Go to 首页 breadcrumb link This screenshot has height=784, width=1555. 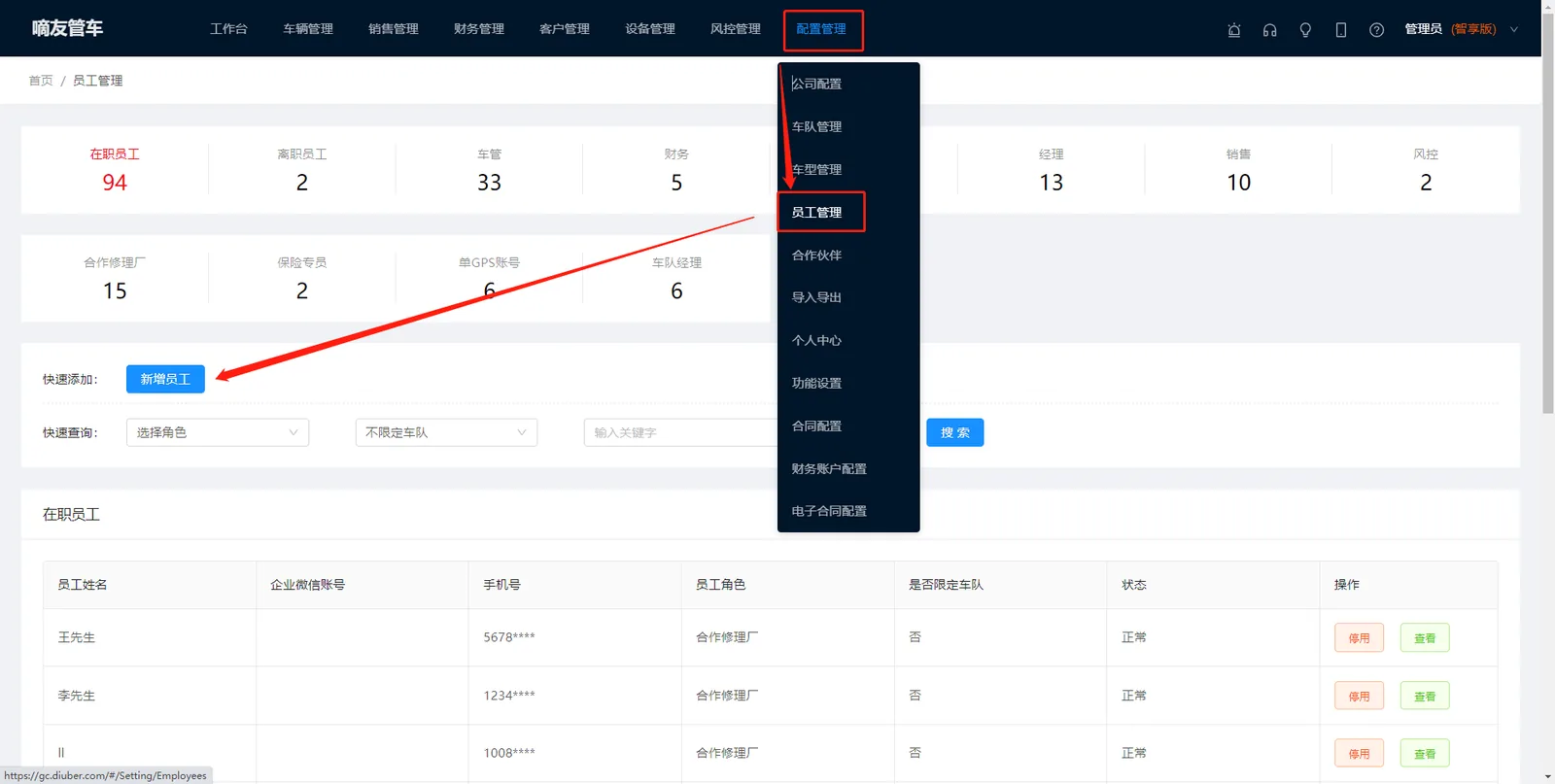coord(41,81)
